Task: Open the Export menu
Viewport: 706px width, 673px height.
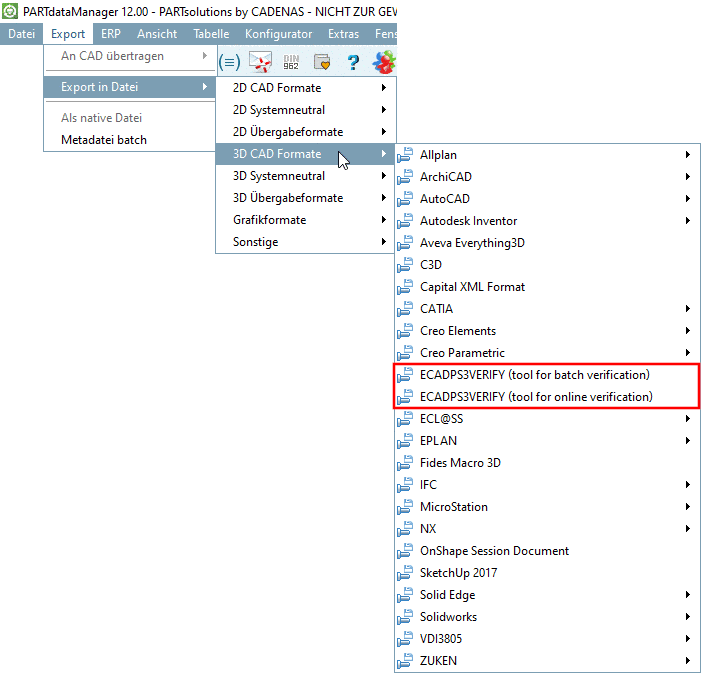Action: tap(68, 34)
